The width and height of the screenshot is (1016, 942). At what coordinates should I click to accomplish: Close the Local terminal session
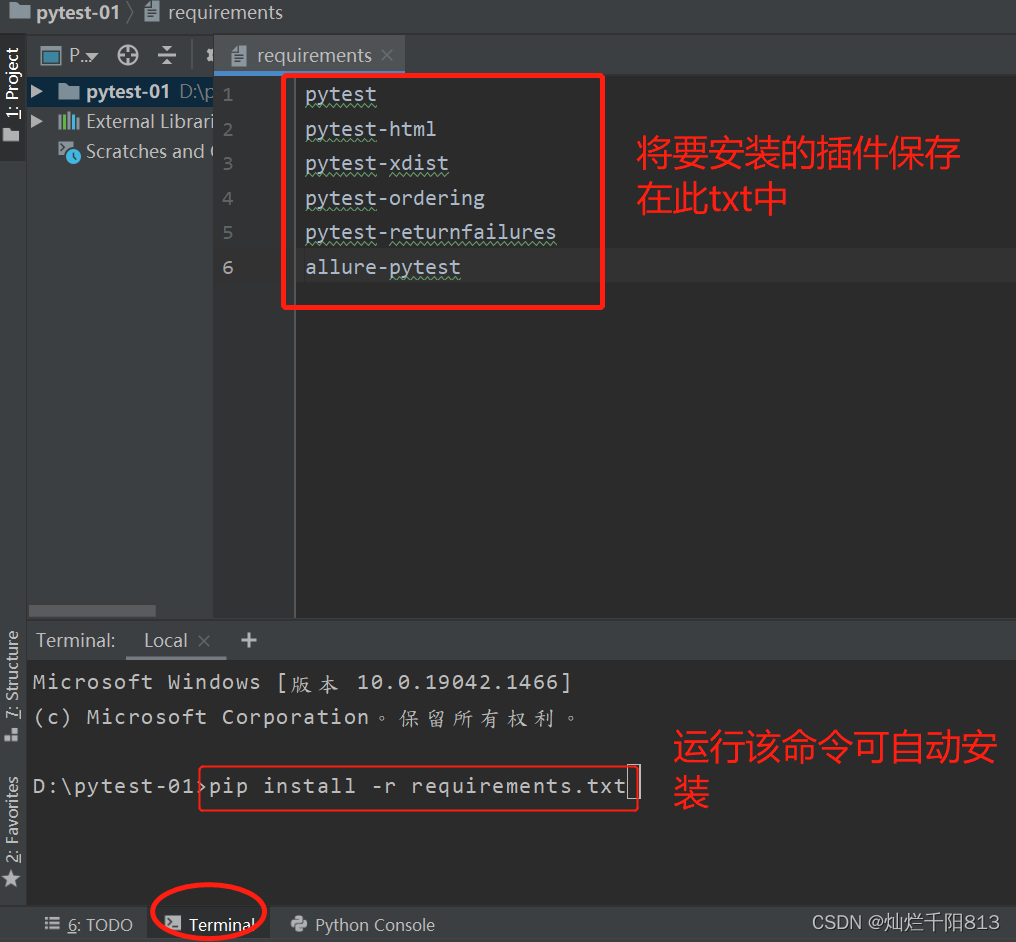click(203, 640)
